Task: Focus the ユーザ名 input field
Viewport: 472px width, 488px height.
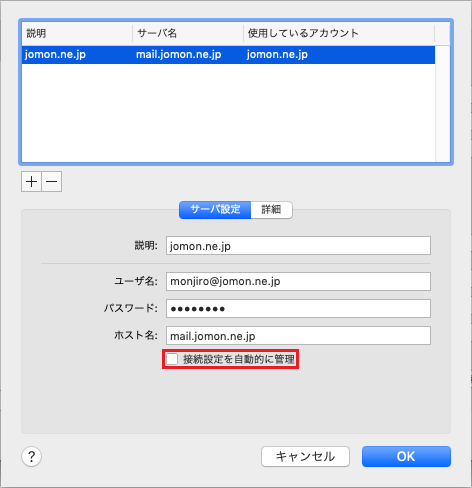Action: click(298, 281)
